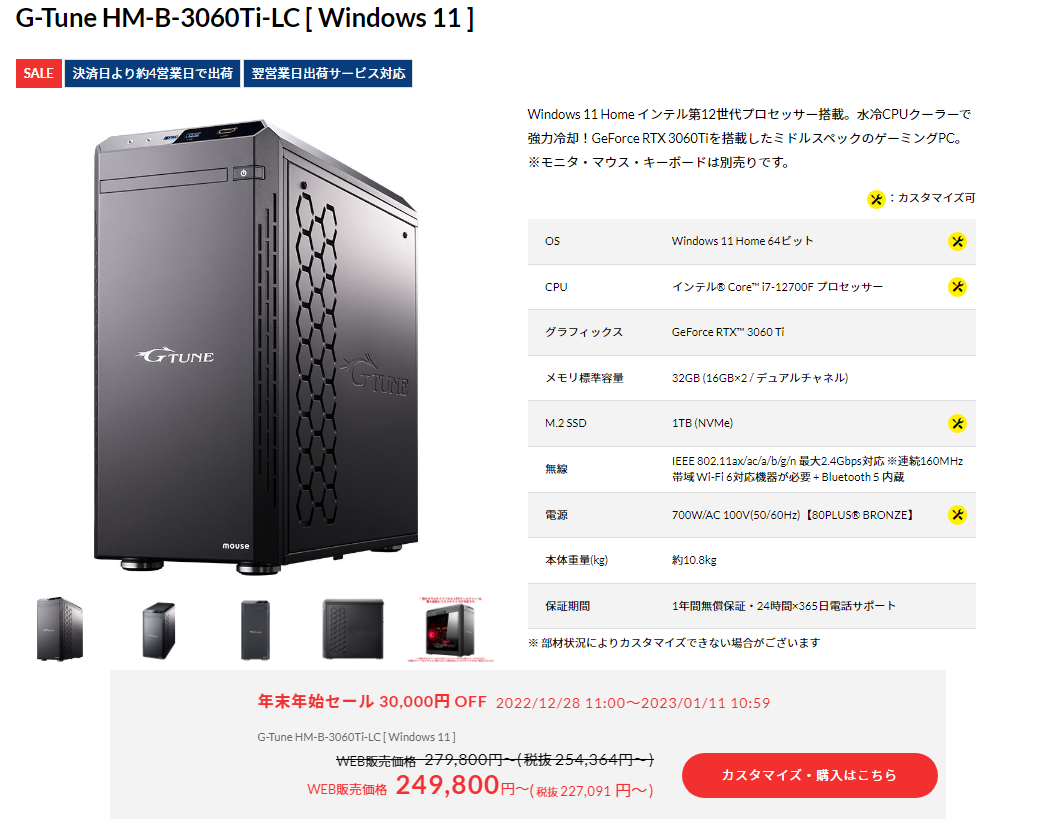This screenshot has height=828, width=1048.
Task: Click the customize icon in the OS row
Action: coord(957,241)
